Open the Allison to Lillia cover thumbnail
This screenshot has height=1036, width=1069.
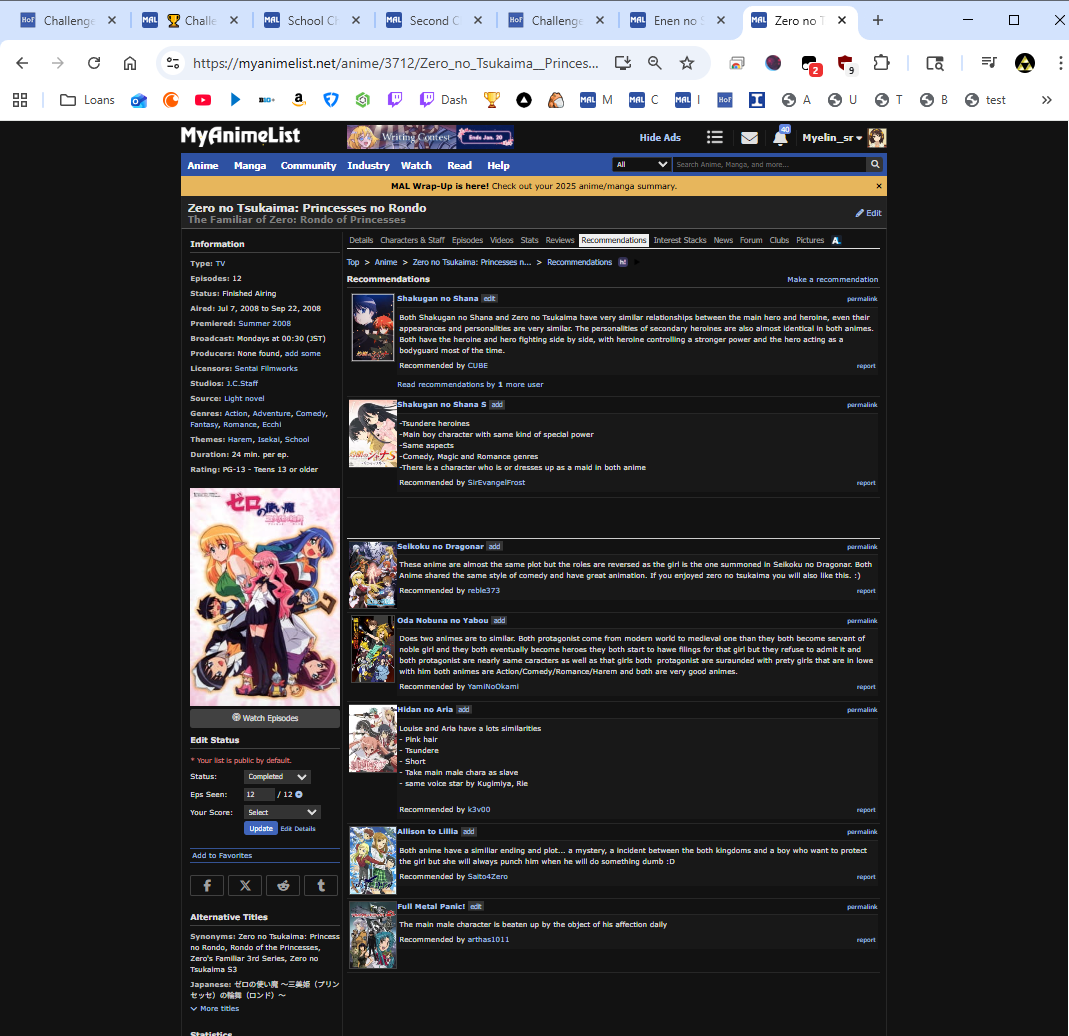[373, 860]
